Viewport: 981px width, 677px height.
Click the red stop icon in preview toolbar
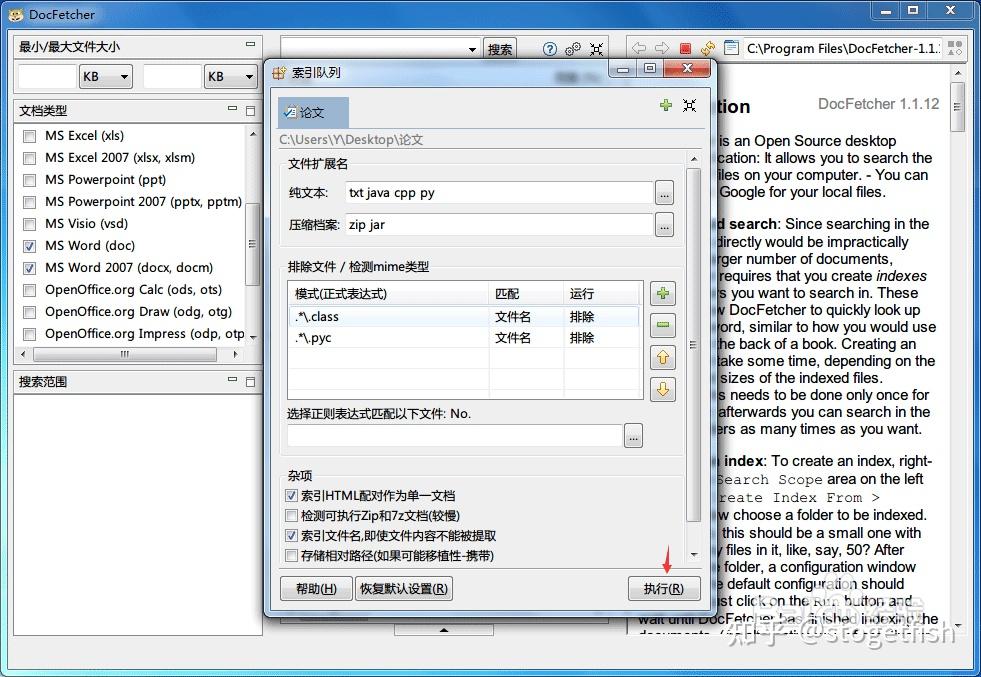pos(685,48)
